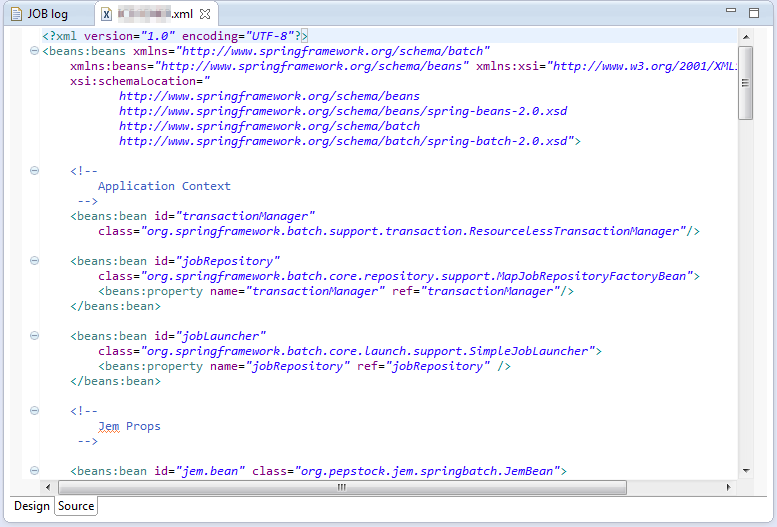777x527 pixels.
Task: Click the JemBean class value
Action: tap(427, 471)
